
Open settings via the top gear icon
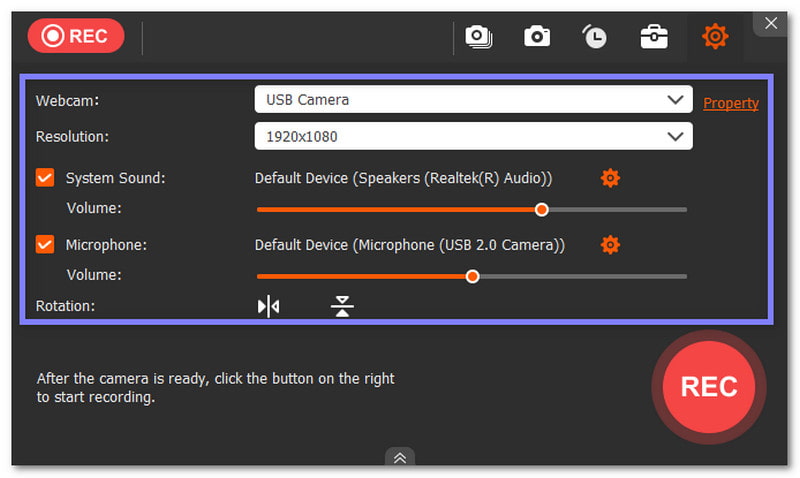(715, 37)
